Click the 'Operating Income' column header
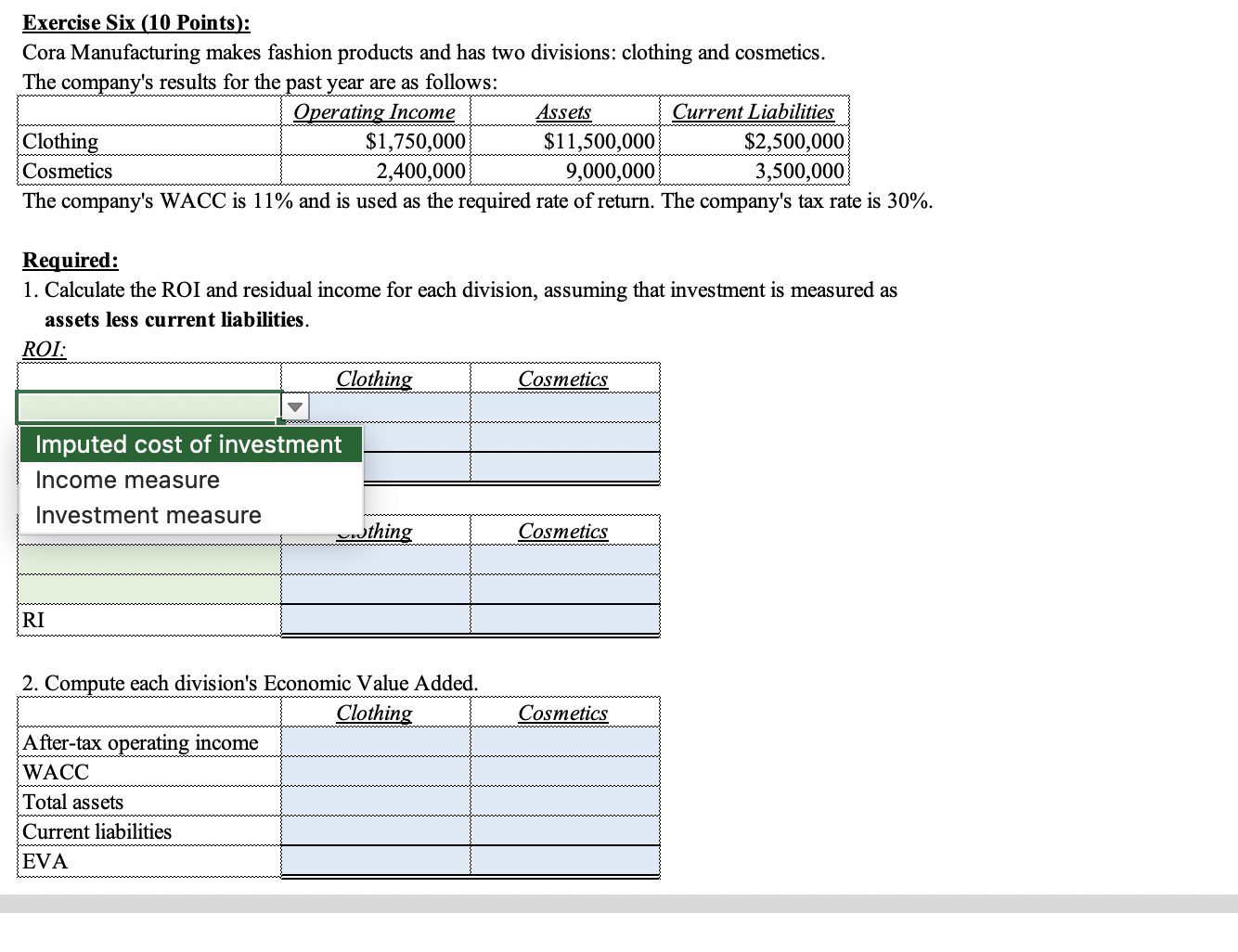Image resolution: width=1238 pixels, height=952 pixels. [x=374, y=112]
